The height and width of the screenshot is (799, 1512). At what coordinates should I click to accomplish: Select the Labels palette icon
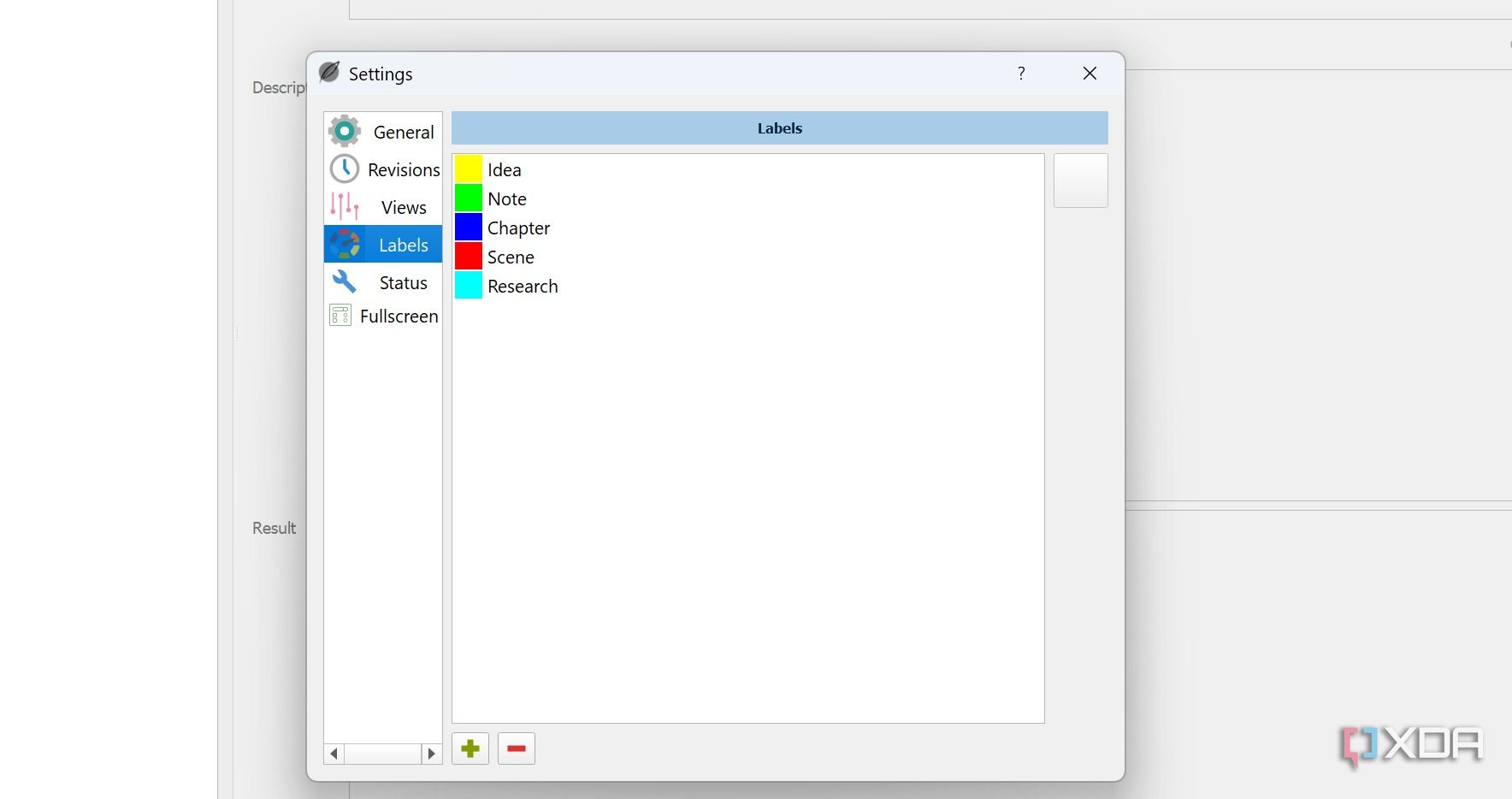coord(345,245)
